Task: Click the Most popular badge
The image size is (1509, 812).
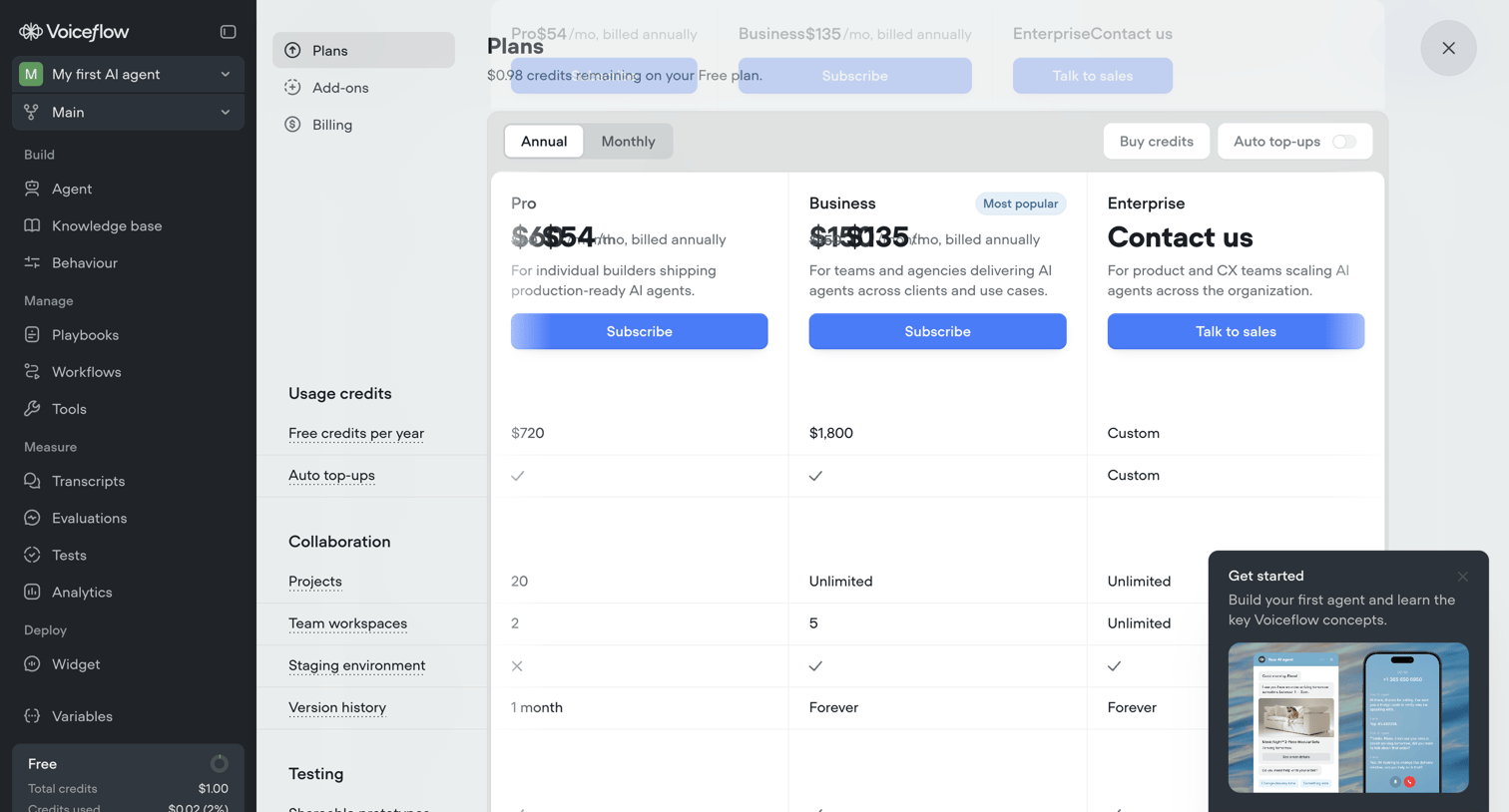Action: (1020, 203)
